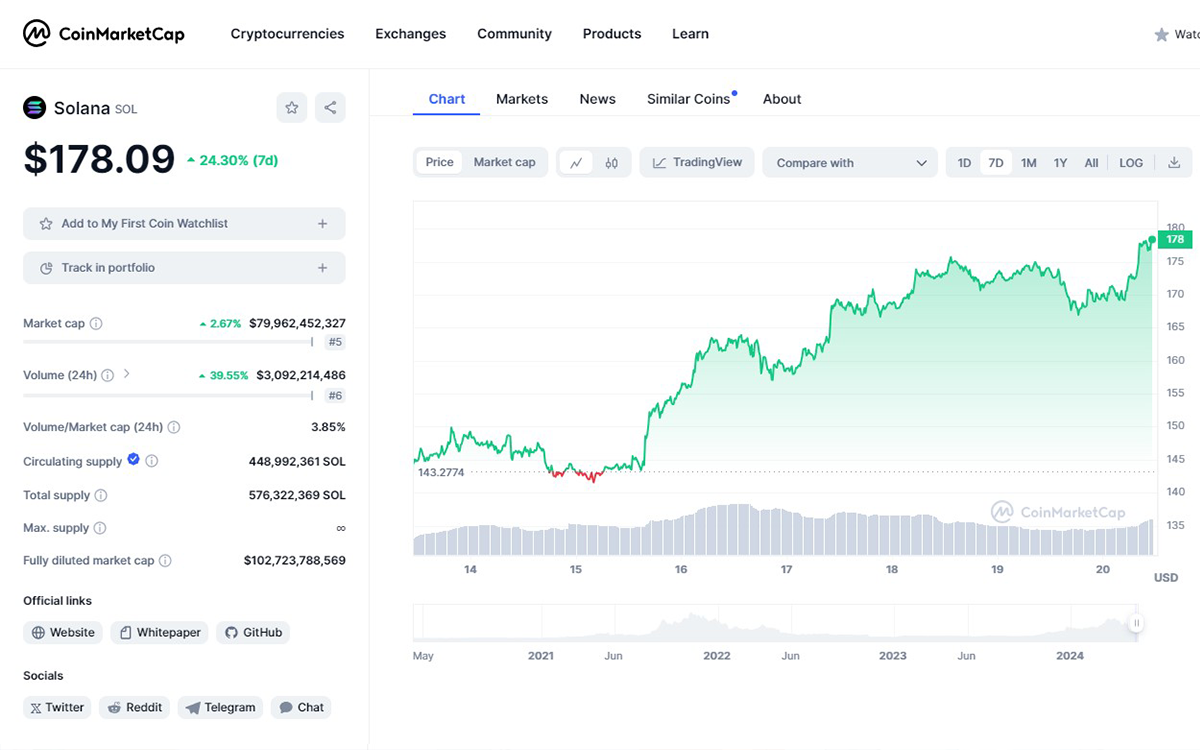Viewport: 1200px width, 750px height.
Task: Set chart range to 7D
Action: click(996, 163)
